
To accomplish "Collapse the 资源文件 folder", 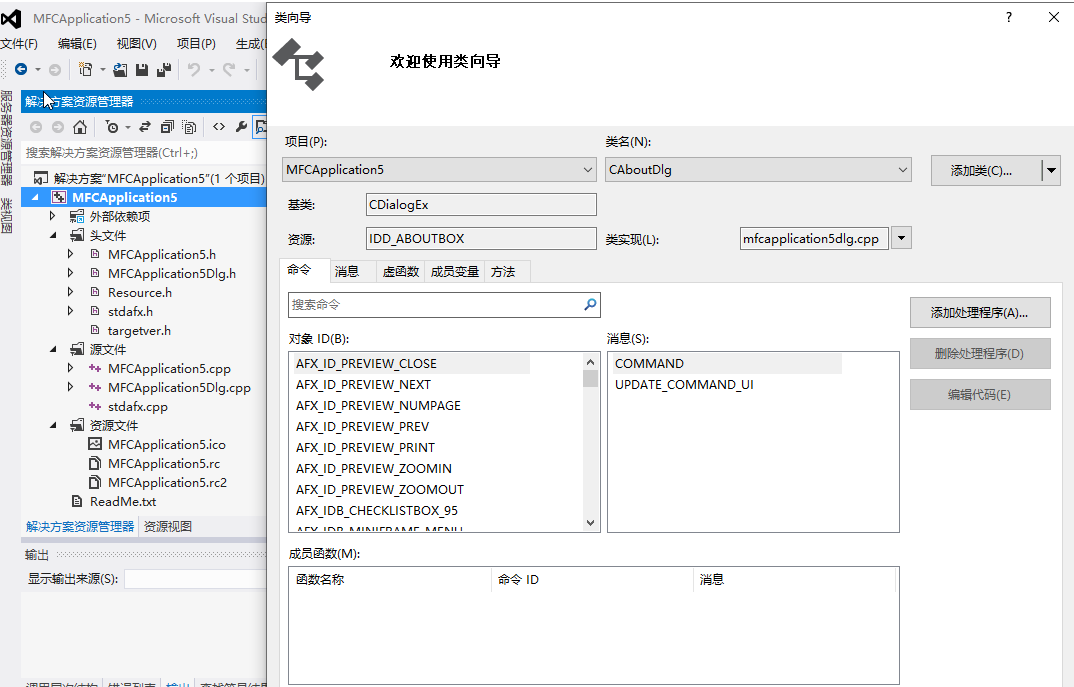I will [x=53, y=425].
